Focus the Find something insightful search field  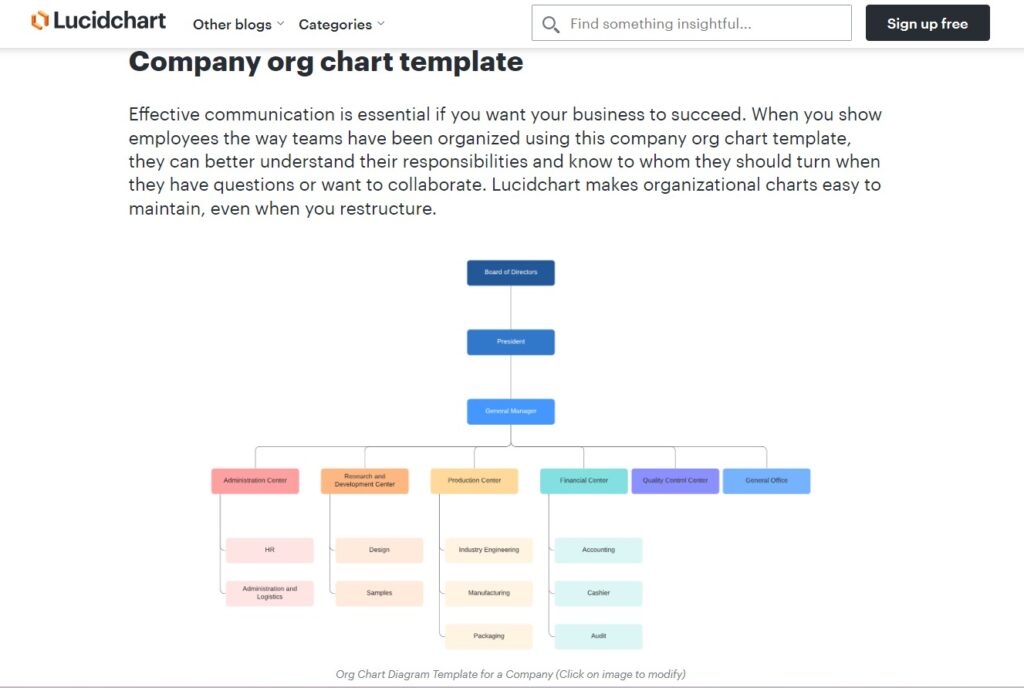tap(692, 23)
